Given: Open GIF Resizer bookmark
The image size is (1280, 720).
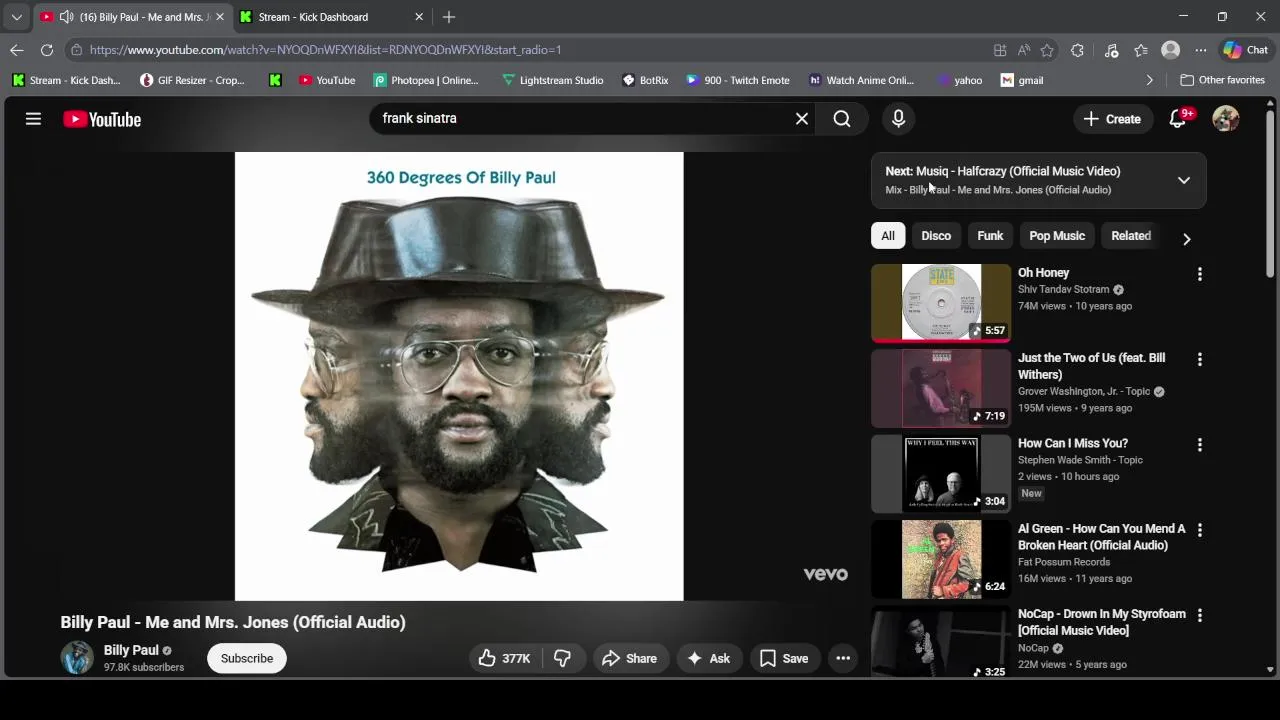Looking at the screenshot, I should 192,80.
